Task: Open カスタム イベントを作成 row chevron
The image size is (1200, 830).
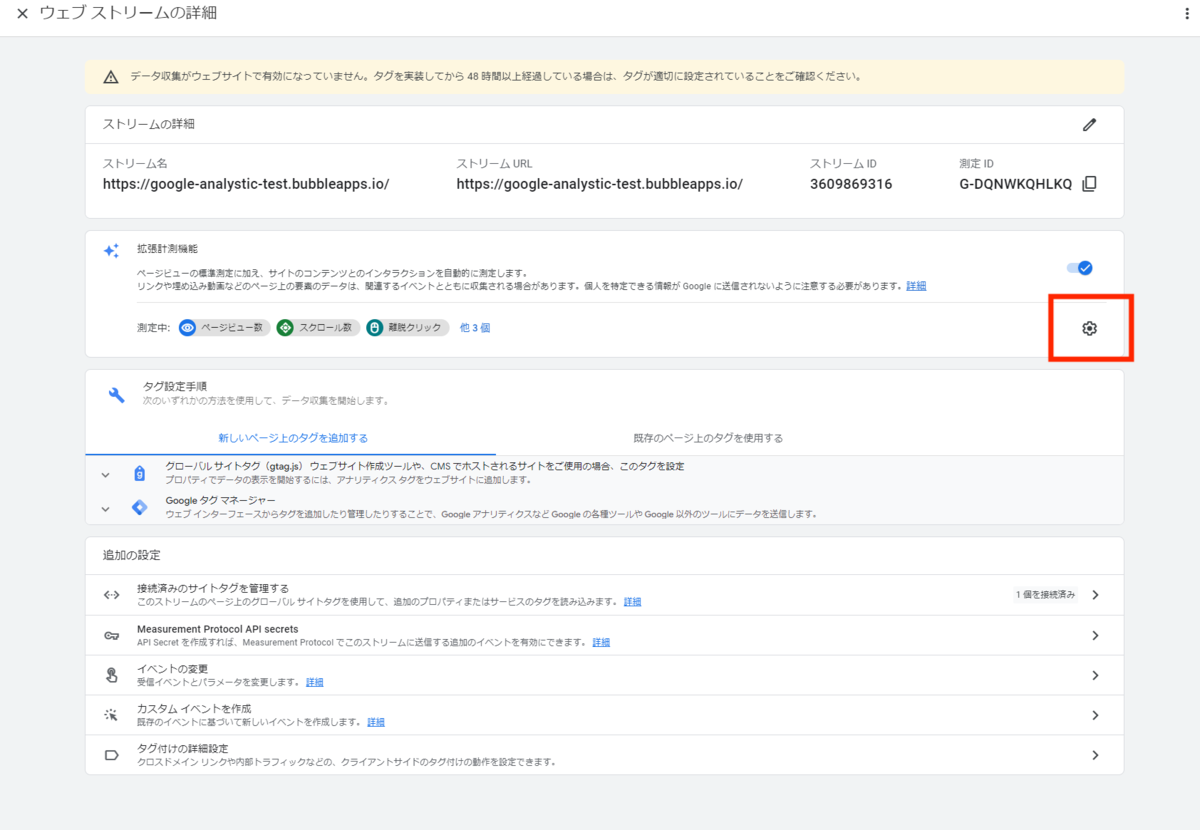Action: [1095, 715]
